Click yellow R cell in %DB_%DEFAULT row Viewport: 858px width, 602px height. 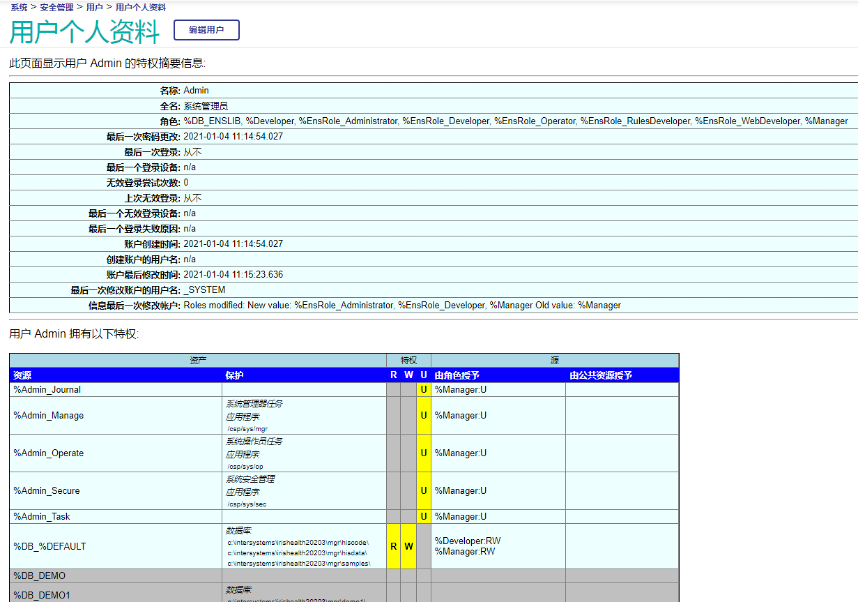[x=394, y=546]
